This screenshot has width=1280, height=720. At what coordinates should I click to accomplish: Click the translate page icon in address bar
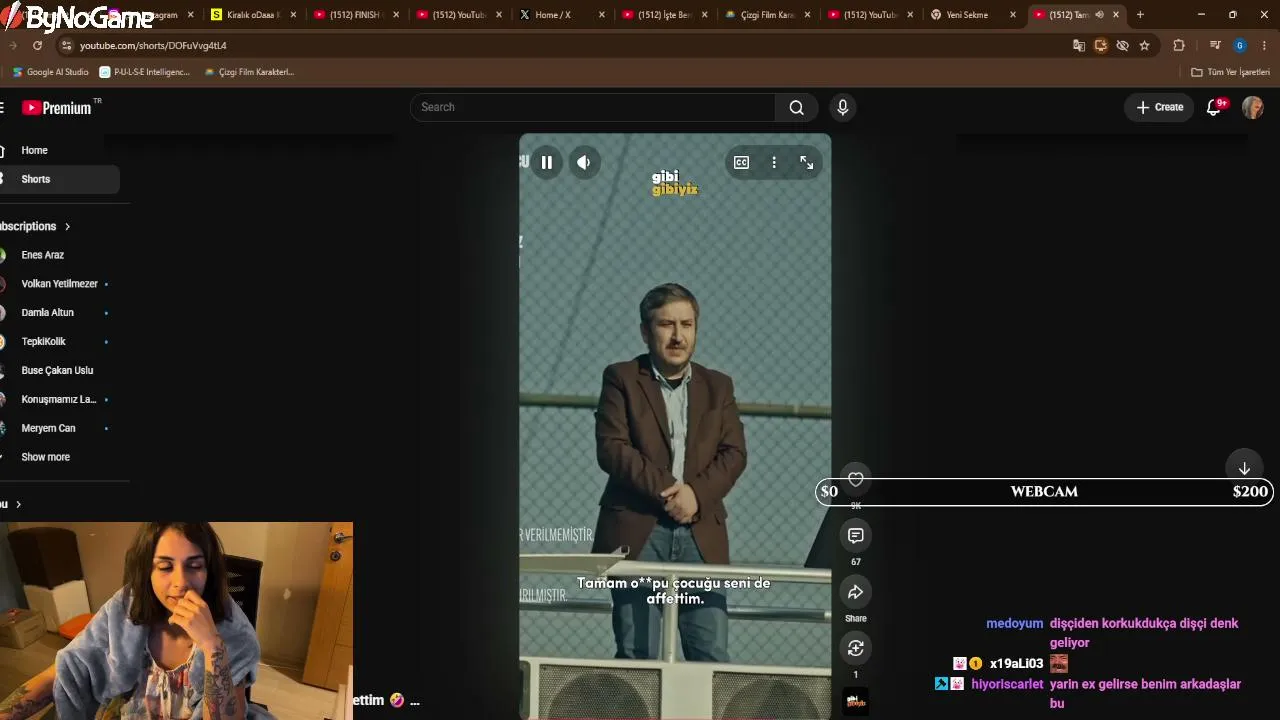pos(1078,45)
